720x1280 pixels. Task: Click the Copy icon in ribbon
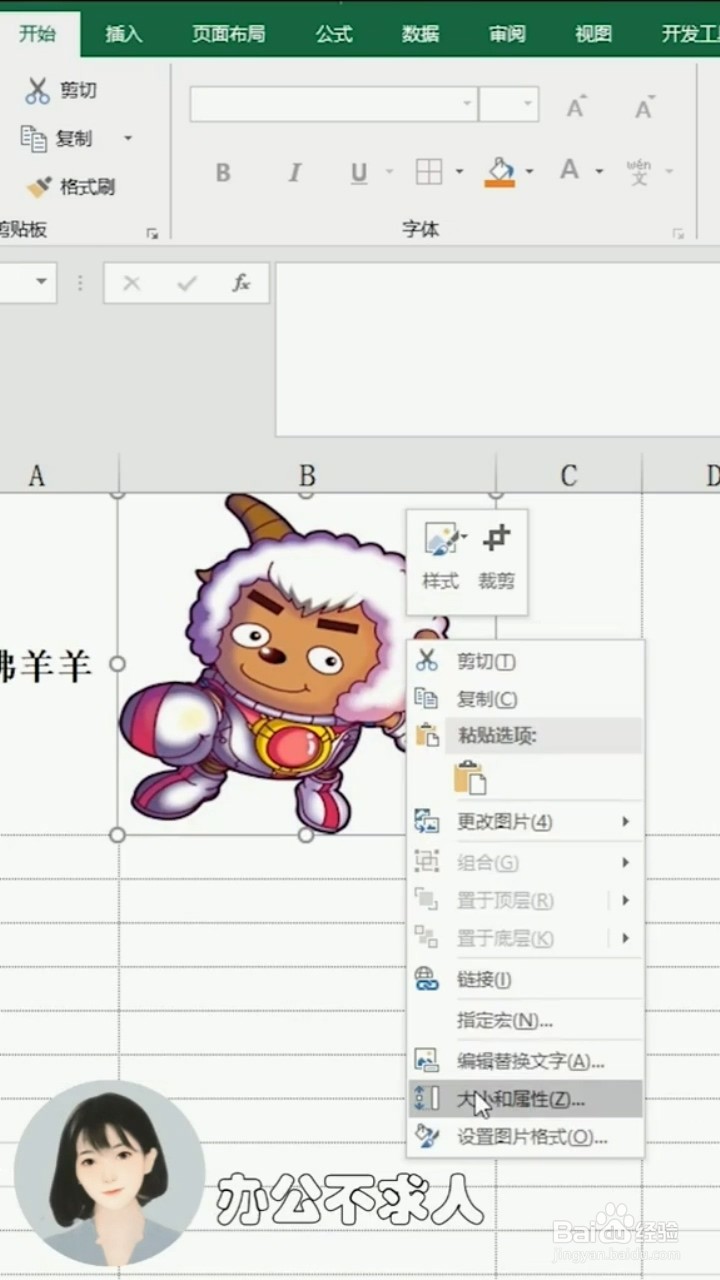pos(34,138)
